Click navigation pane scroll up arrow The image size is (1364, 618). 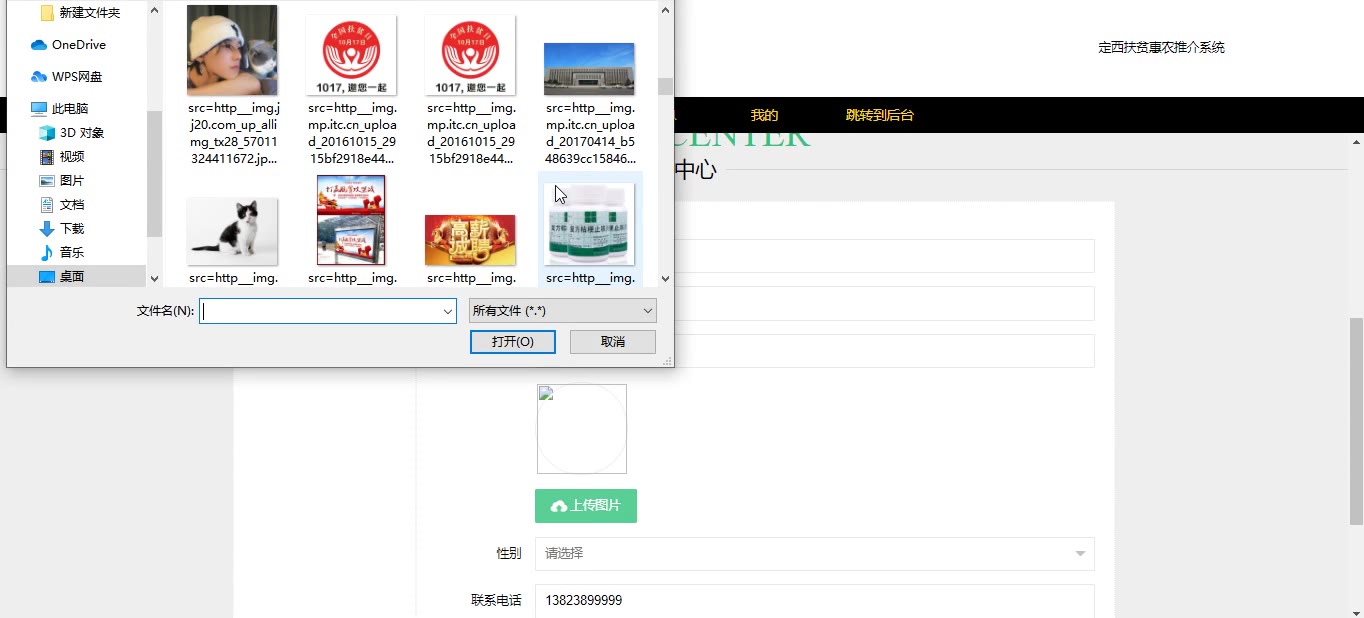coord(154,11)
